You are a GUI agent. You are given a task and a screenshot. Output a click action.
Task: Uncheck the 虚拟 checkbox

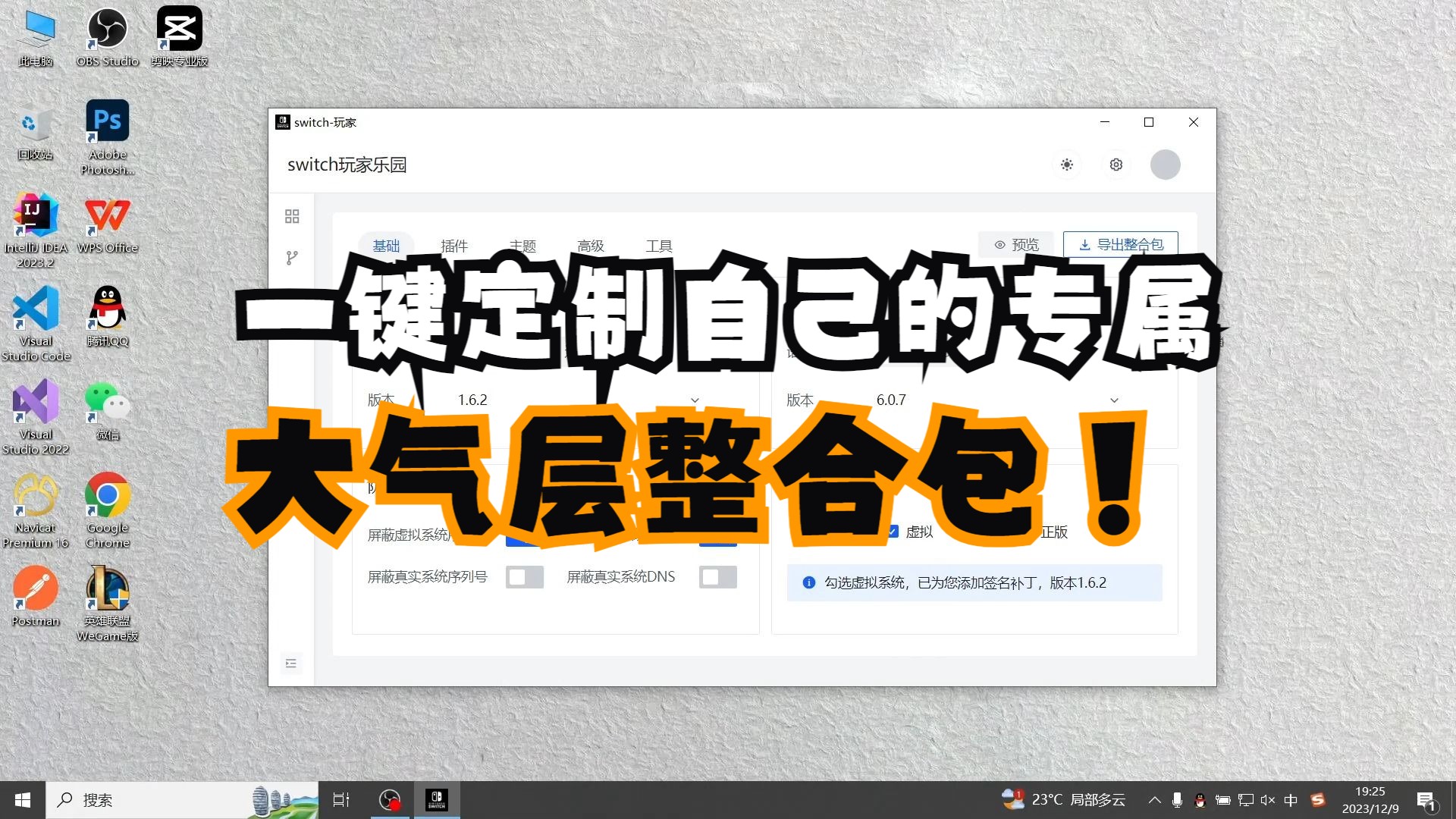tap(893, 531)
